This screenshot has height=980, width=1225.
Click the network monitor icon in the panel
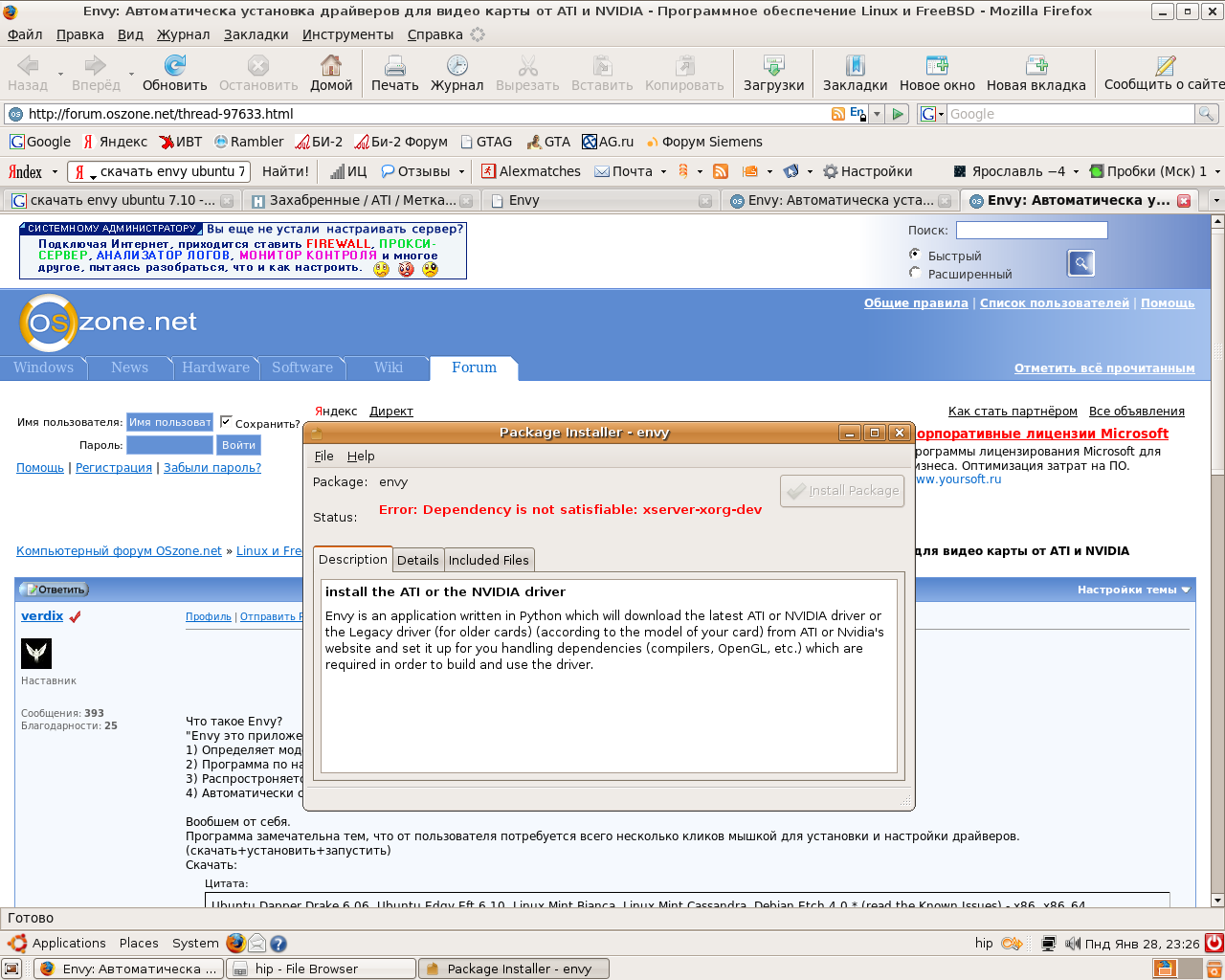click(x=1049, y=944)
